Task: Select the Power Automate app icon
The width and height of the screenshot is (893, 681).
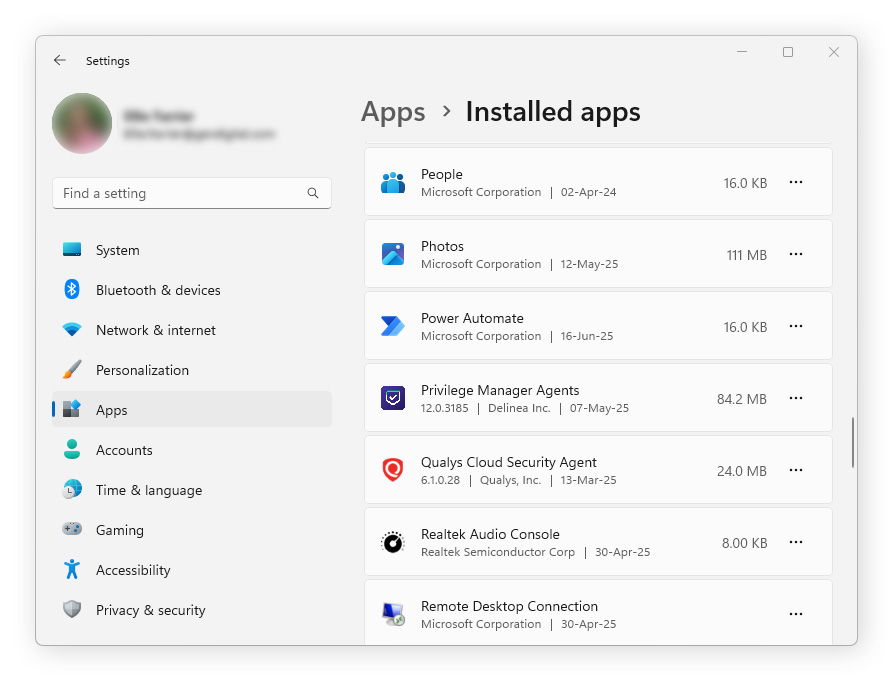Action: coord(392,326)
